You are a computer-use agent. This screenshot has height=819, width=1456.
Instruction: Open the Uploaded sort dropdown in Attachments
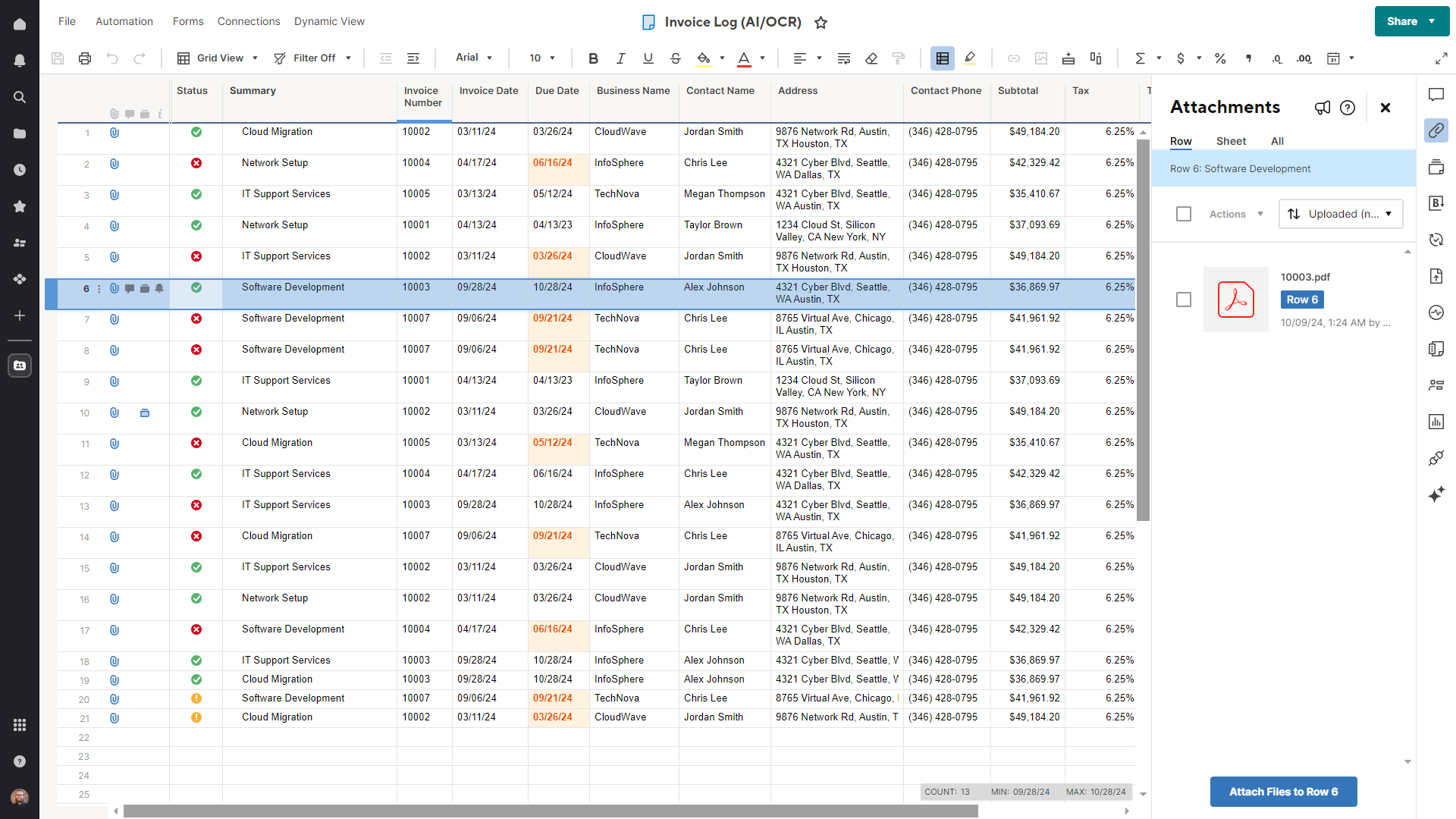(1341, 213)
